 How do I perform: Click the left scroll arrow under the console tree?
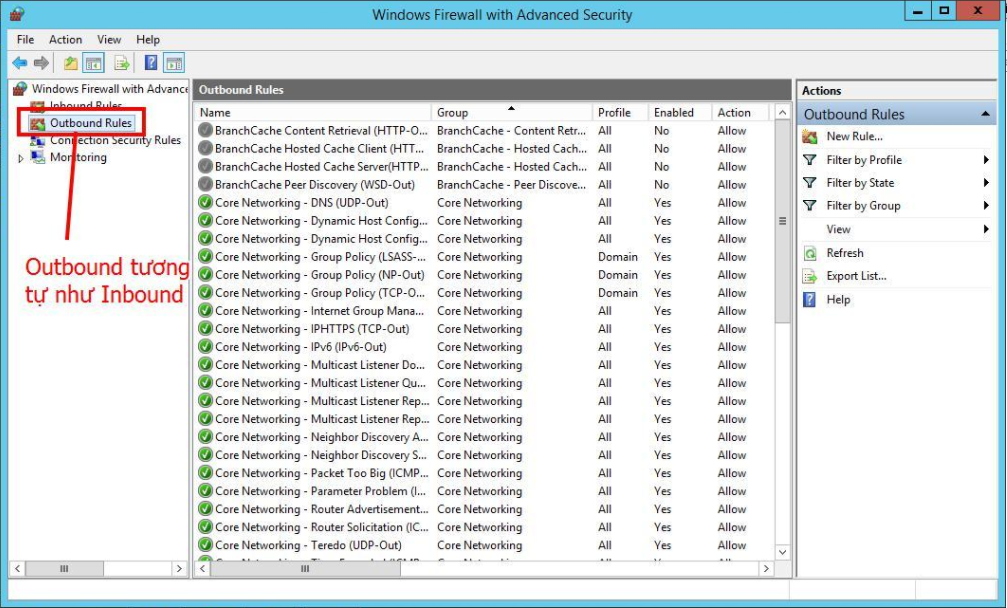(x=17, y=569)
